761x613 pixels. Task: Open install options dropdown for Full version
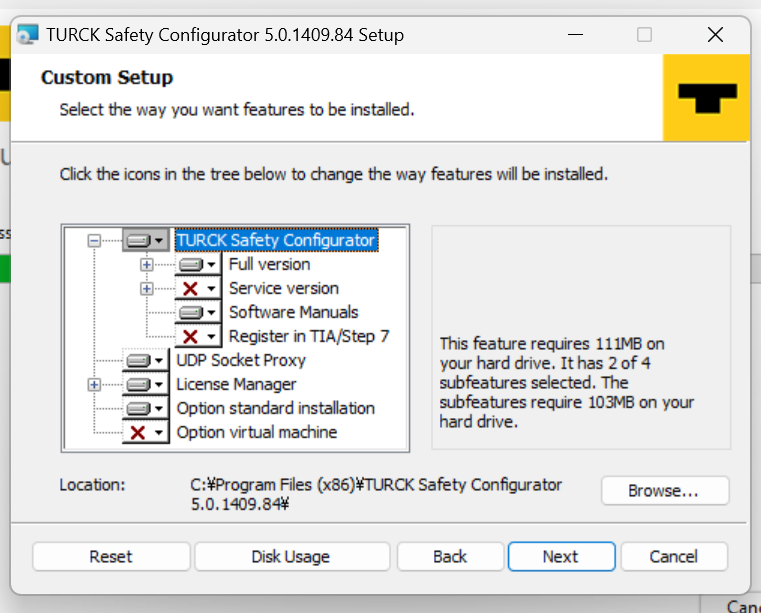coord(198,265)
